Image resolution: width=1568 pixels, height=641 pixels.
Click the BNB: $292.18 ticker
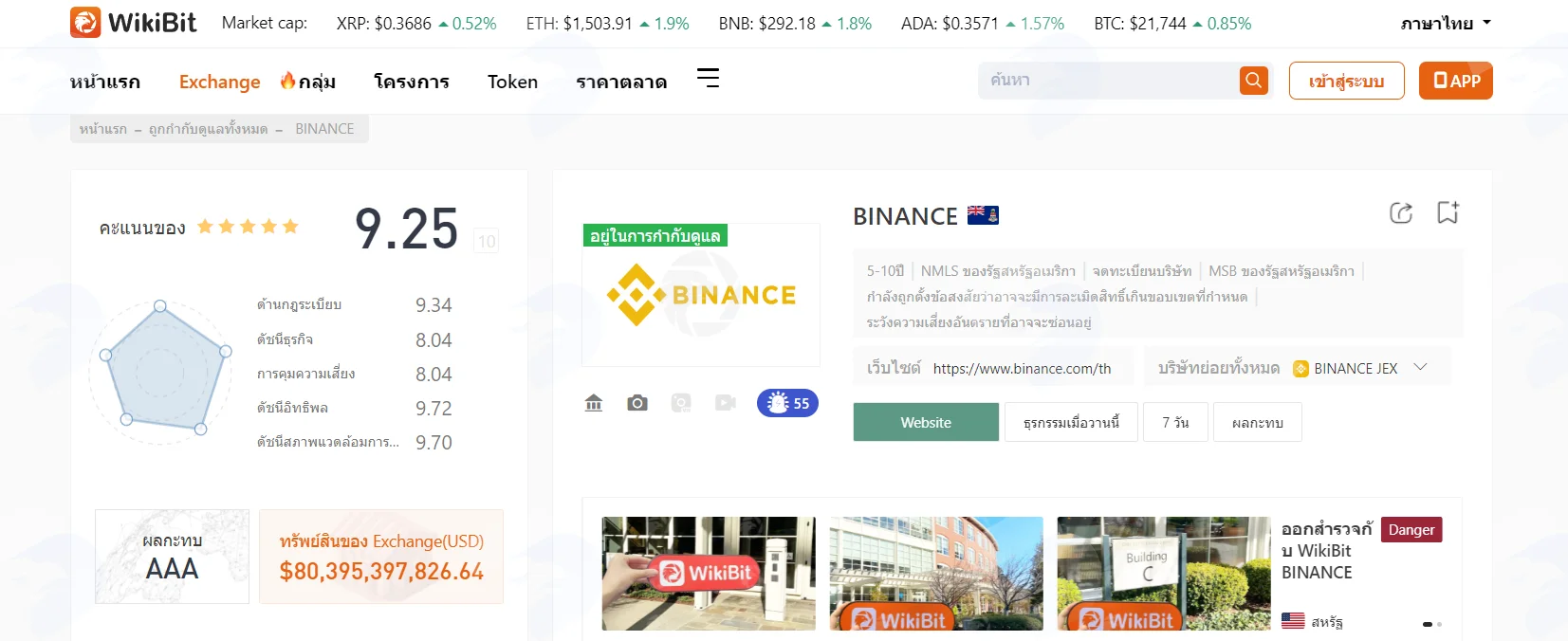click(x=795, y=24)
